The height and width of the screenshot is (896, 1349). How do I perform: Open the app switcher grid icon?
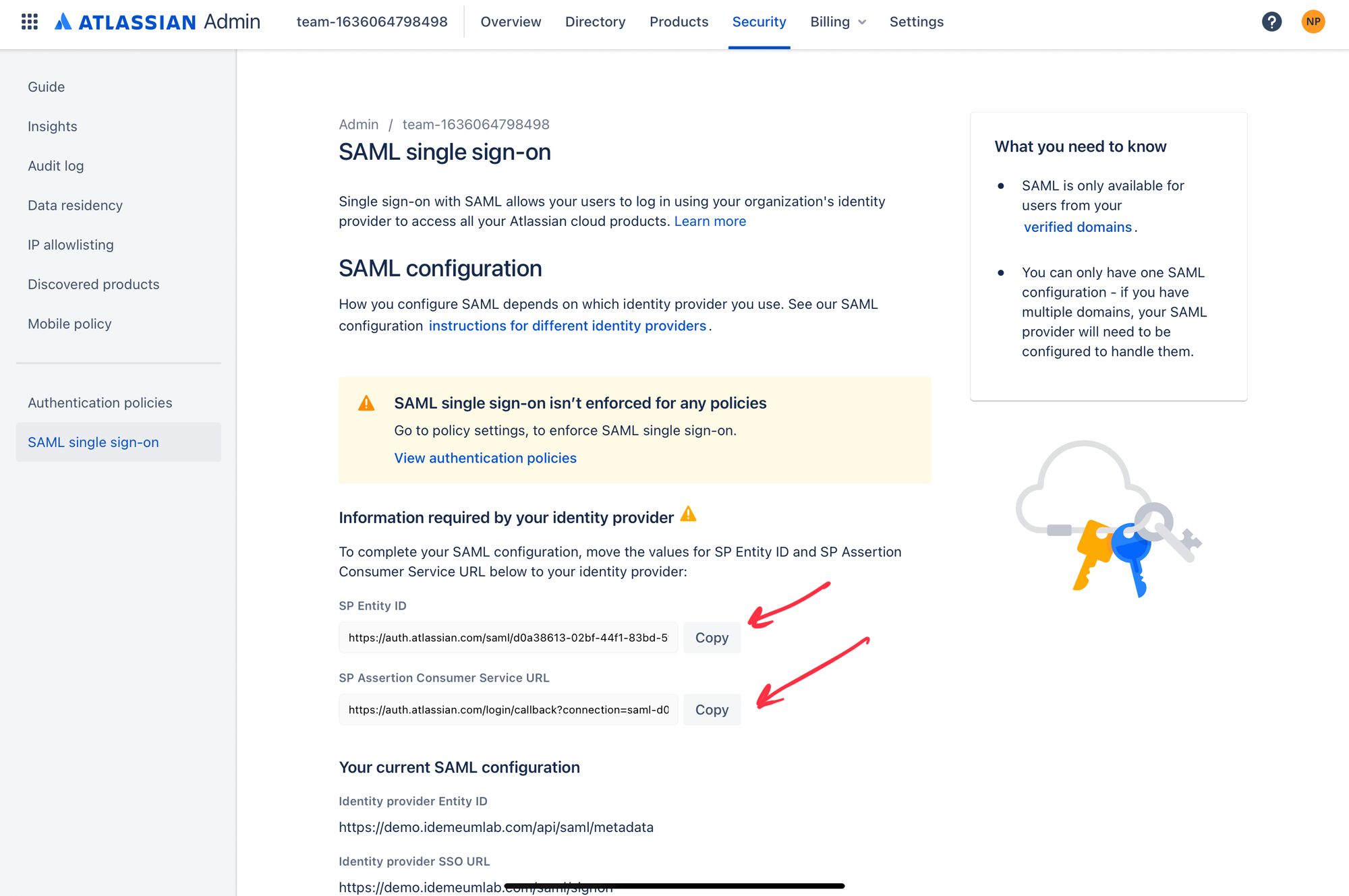point(30,22)
